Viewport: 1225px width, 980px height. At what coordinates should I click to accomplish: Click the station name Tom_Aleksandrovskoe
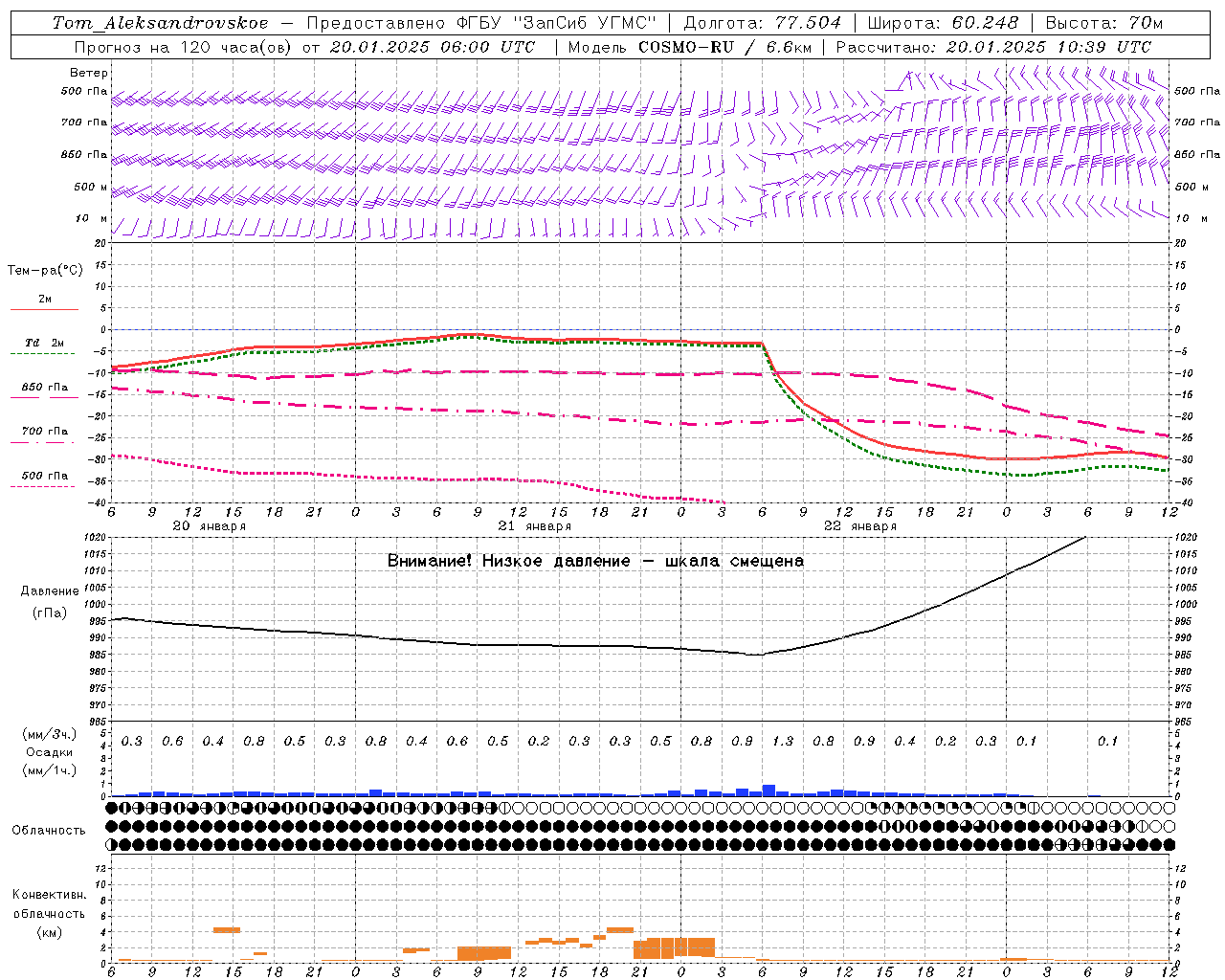pos(160,23)
